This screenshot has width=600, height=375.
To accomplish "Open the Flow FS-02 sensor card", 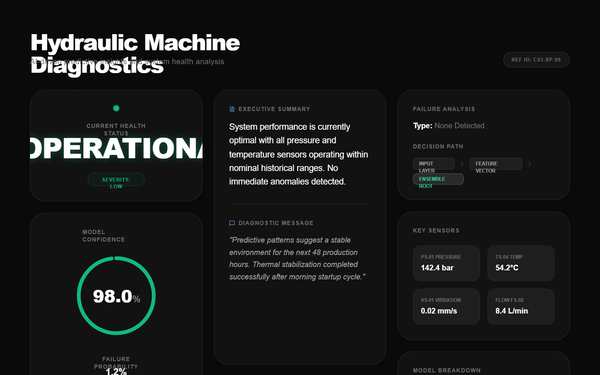I will (x=521, y=307).
